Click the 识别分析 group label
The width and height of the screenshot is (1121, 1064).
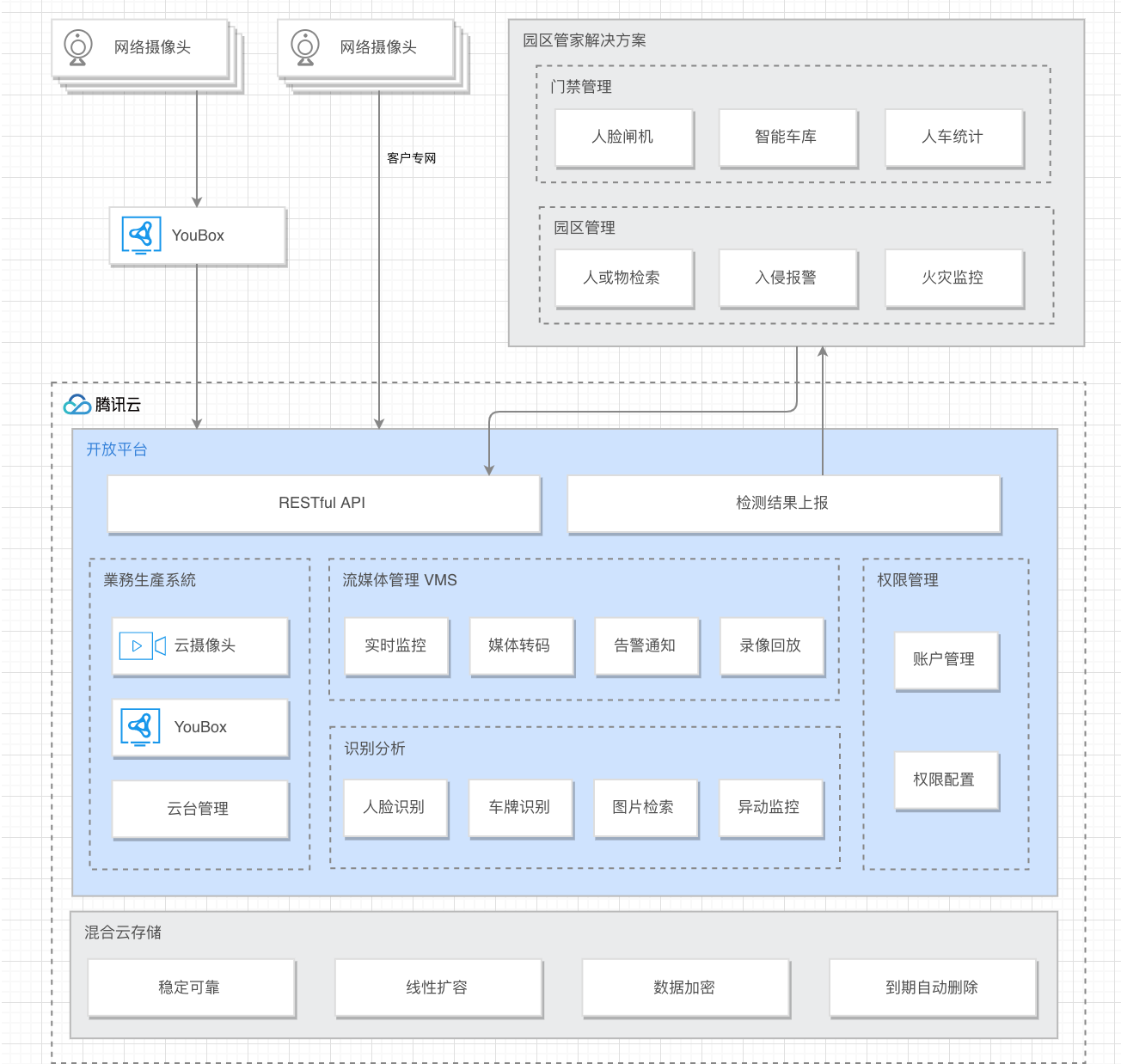[x=375, y=749]
